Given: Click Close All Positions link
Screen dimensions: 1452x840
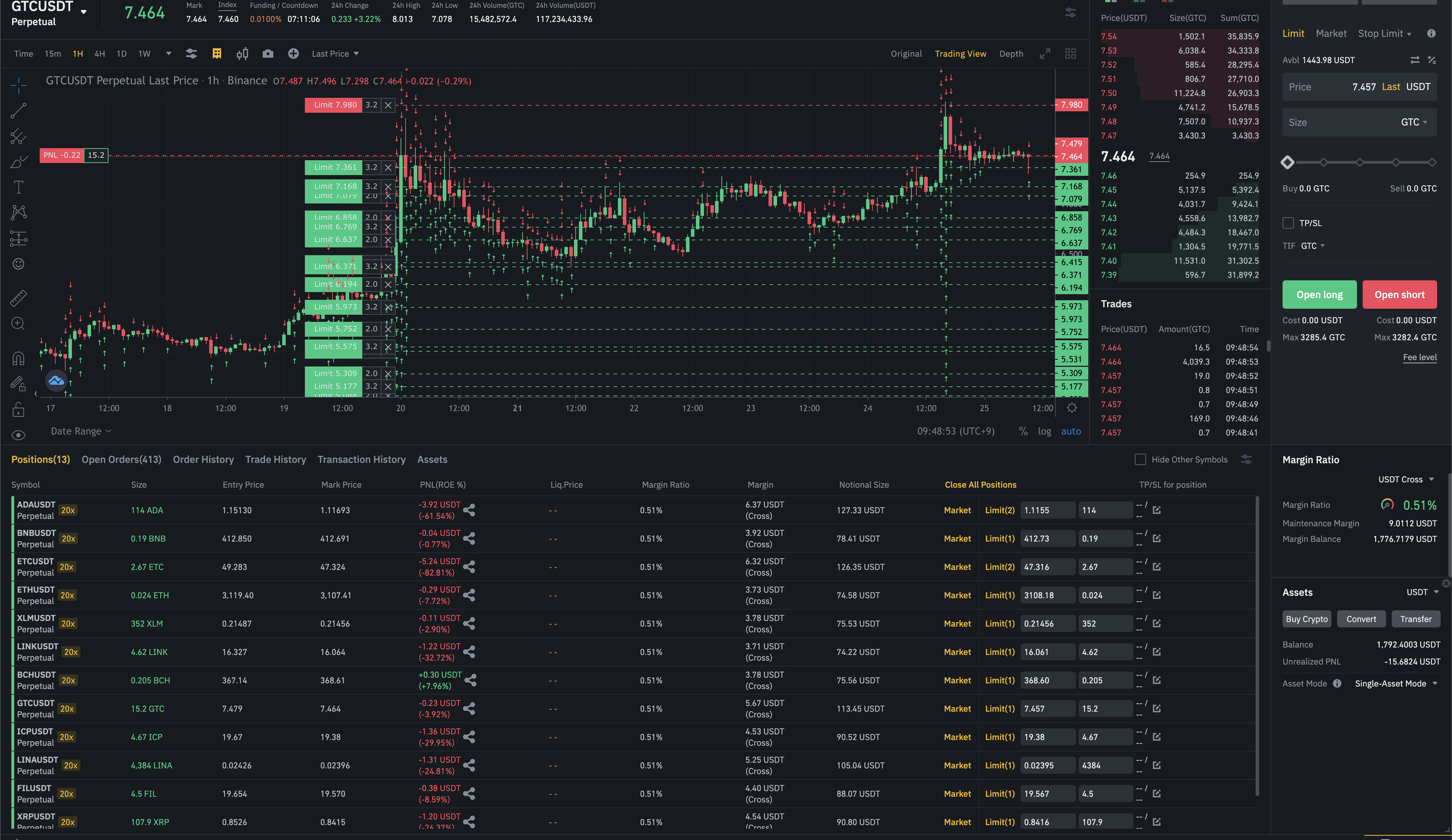Looking at the screenshot, I should 980,485.
